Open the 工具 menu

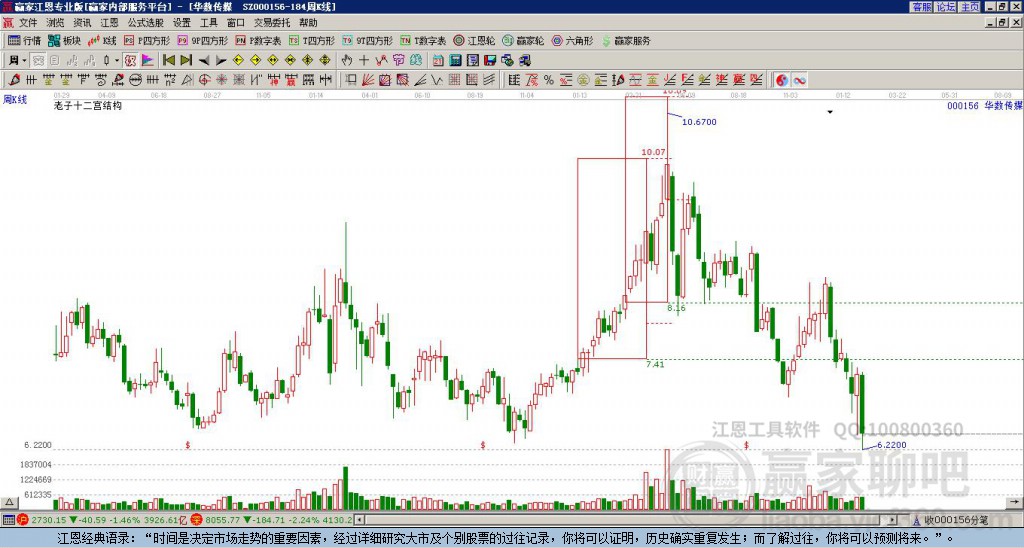(x=208, y=23)
